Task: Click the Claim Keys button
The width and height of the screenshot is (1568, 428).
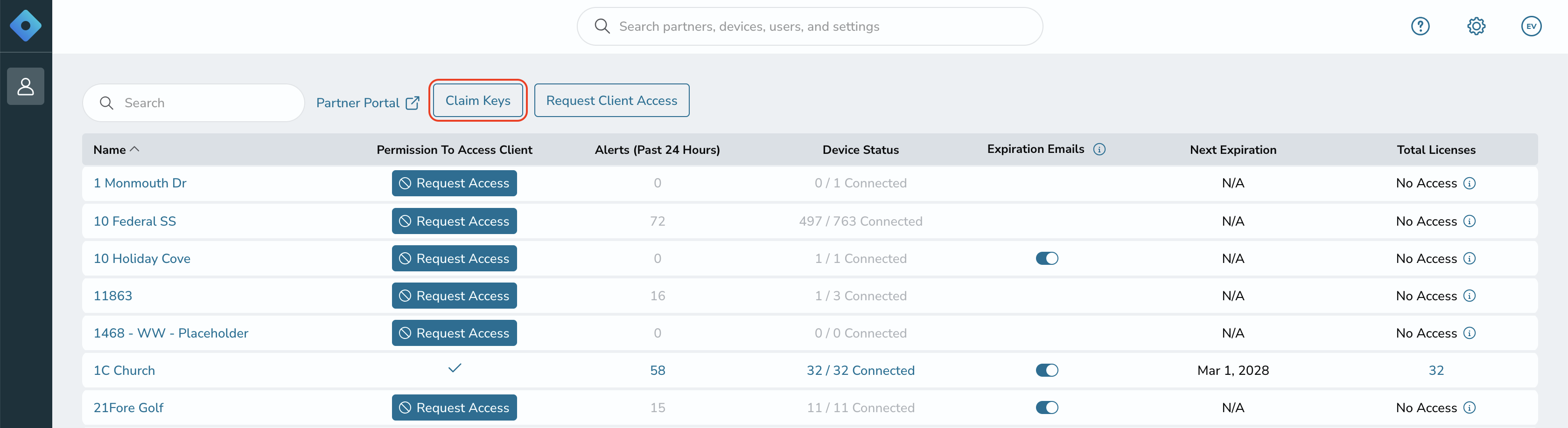Action: tap(478, 100)
